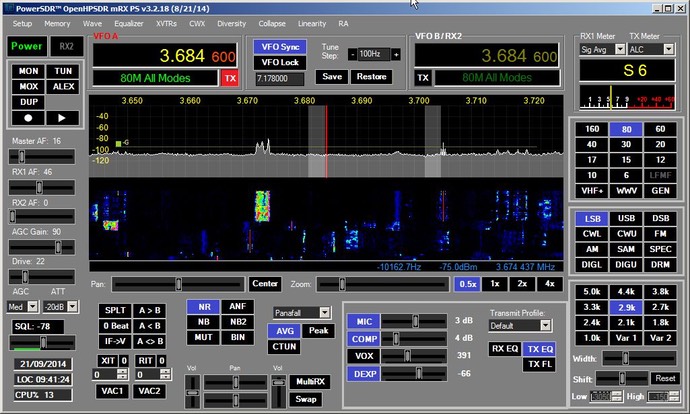The height and width of the screenshot is (414, 690).
Task: Click the MultiRX button
Action: pos(310,381)
